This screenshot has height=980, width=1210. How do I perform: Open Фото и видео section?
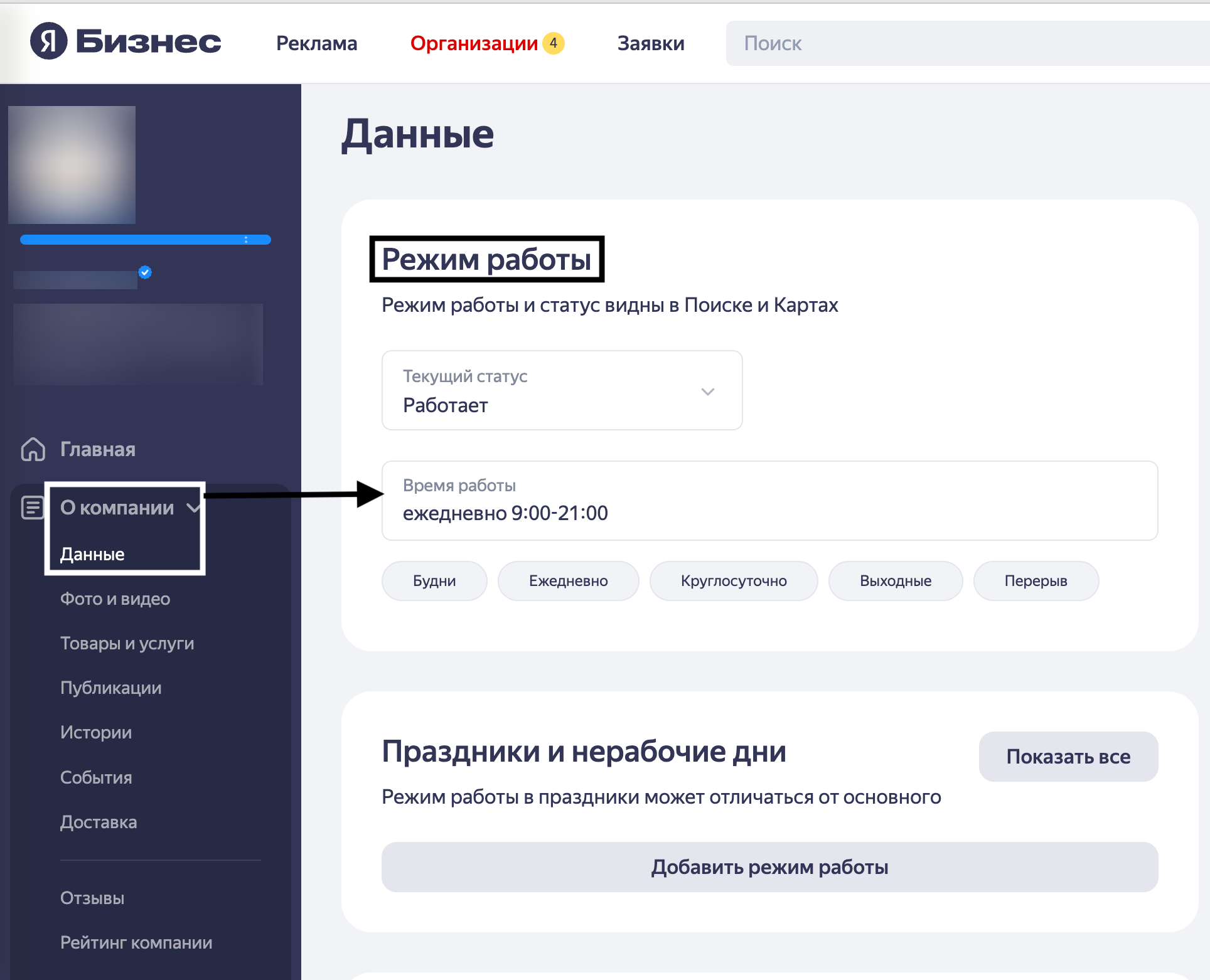pos(115,599)
